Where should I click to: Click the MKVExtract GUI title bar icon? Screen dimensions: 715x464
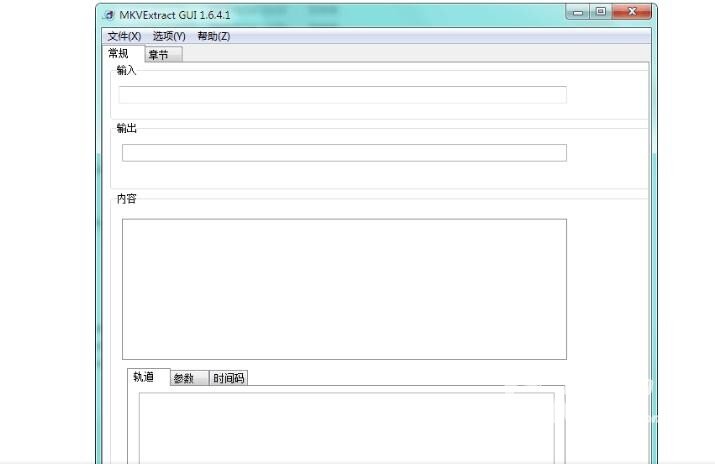tap(109, 15)
